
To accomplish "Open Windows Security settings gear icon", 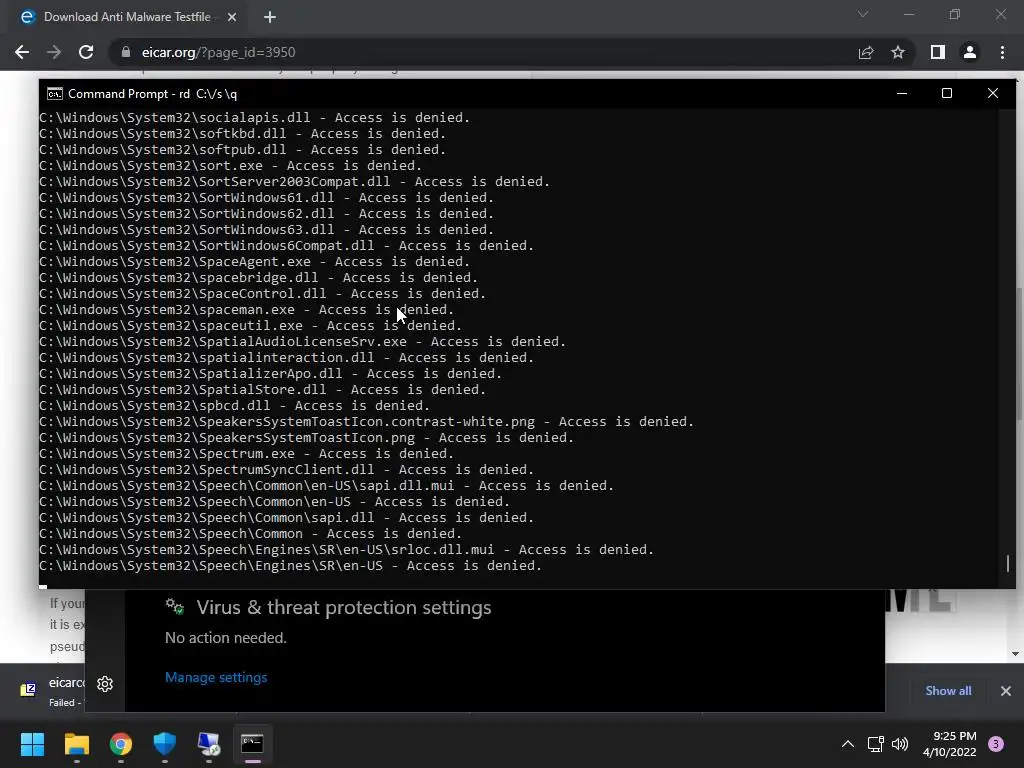I will [105, 684].
